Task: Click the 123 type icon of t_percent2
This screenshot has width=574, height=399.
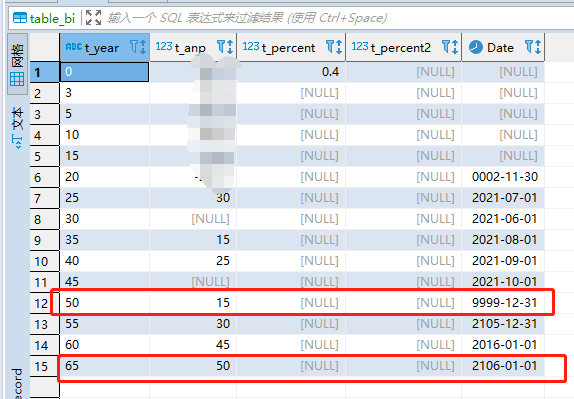Action: (x=360, y=46)
